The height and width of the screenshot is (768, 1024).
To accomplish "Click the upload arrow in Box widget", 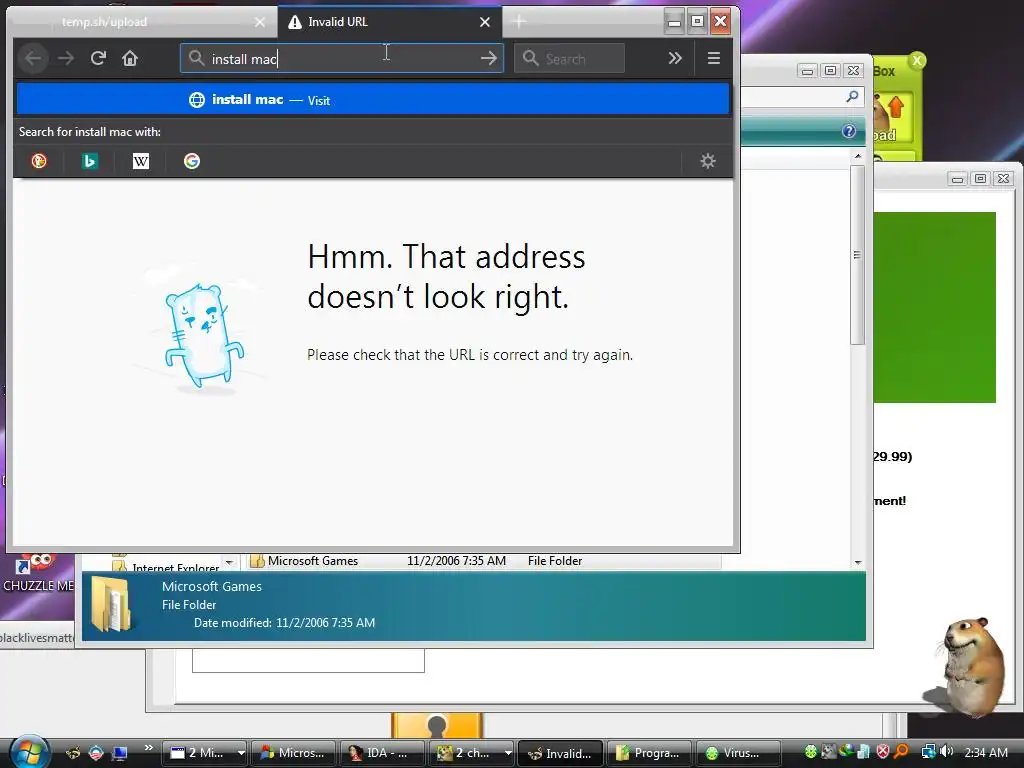I will [x=895, y=106].
